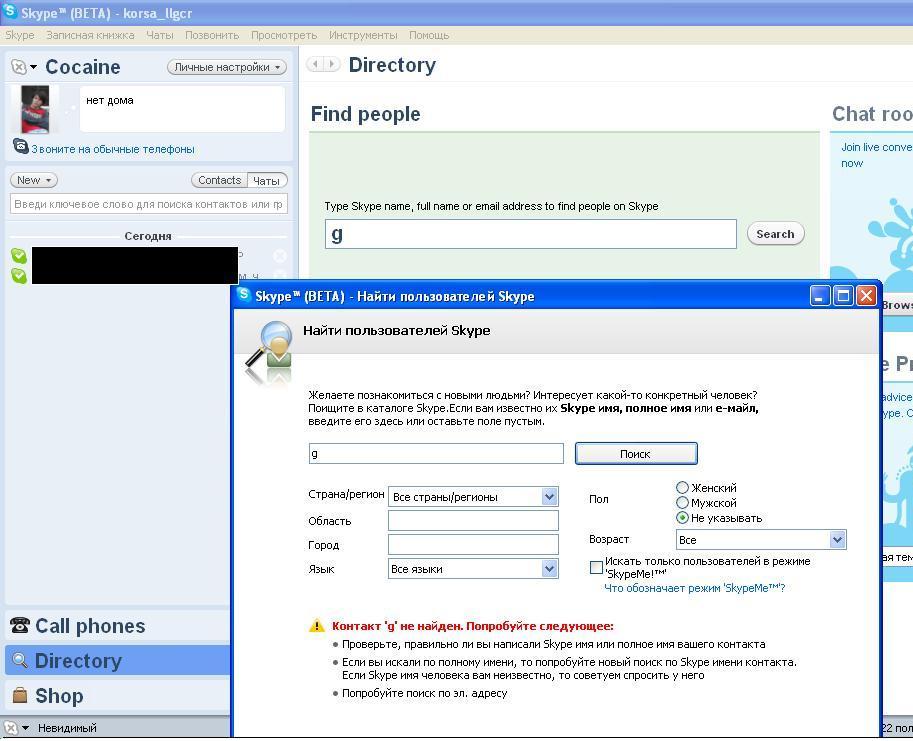The width and height of the screenshot is (913, 741).
Task: Switch to the Contacts tab
Action: [220, 180]
